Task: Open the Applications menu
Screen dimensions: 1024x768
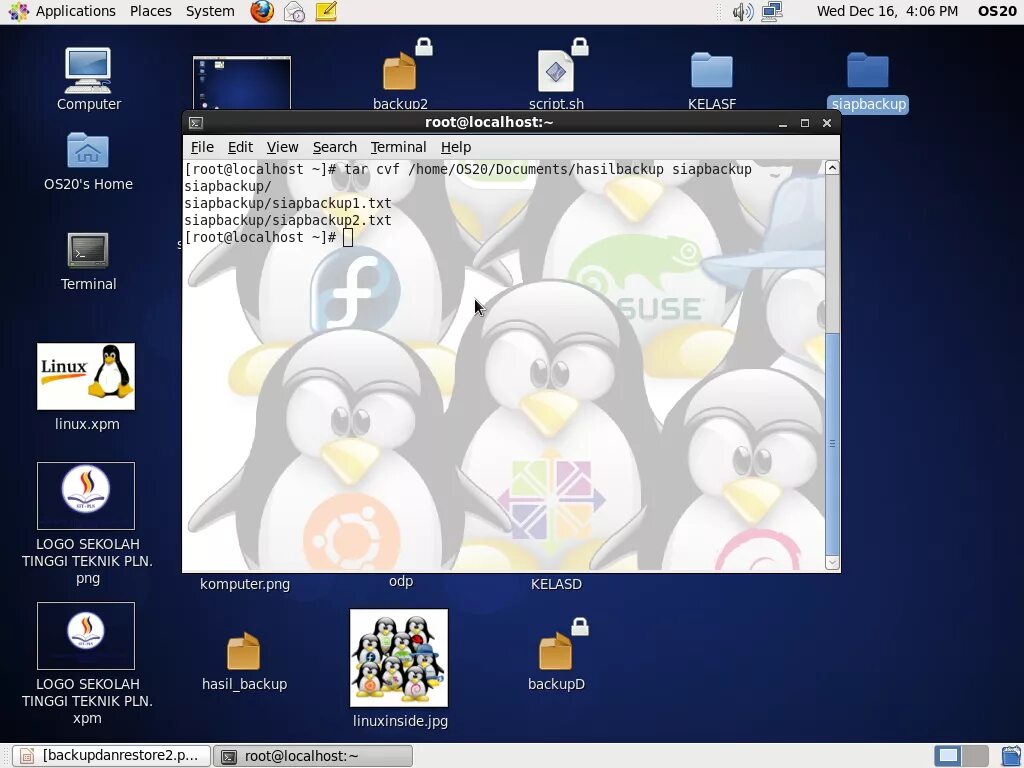Action: (x=75, y=11)
